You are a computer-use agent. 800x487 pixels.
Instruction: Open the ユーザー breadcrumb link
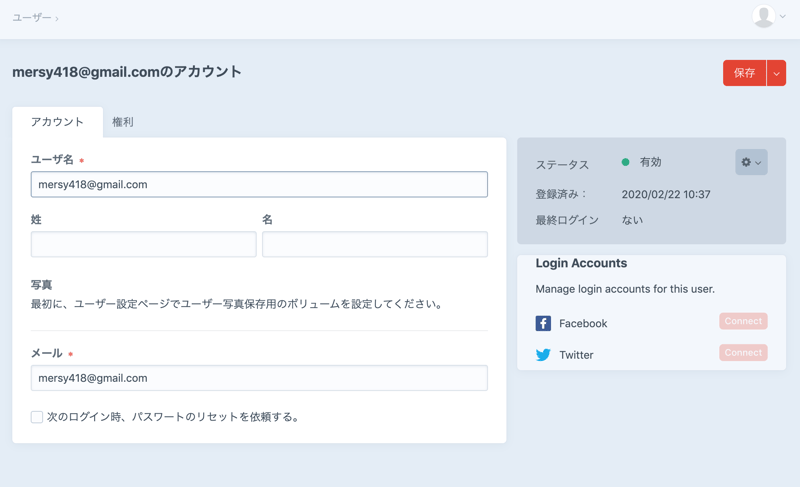click(x=32, y=18)
